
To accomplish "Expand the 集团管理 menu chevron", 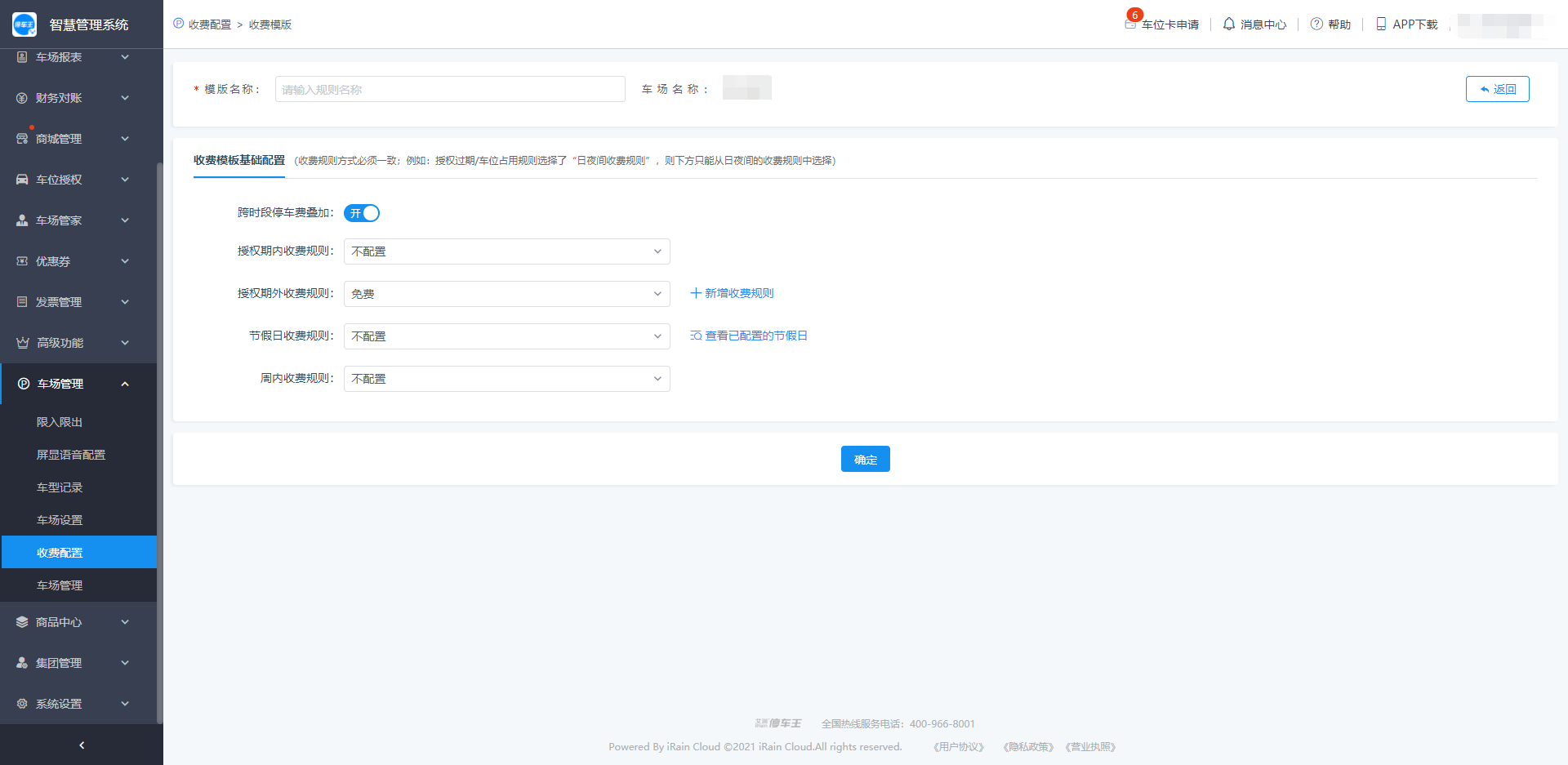I will tap(125, 663).
